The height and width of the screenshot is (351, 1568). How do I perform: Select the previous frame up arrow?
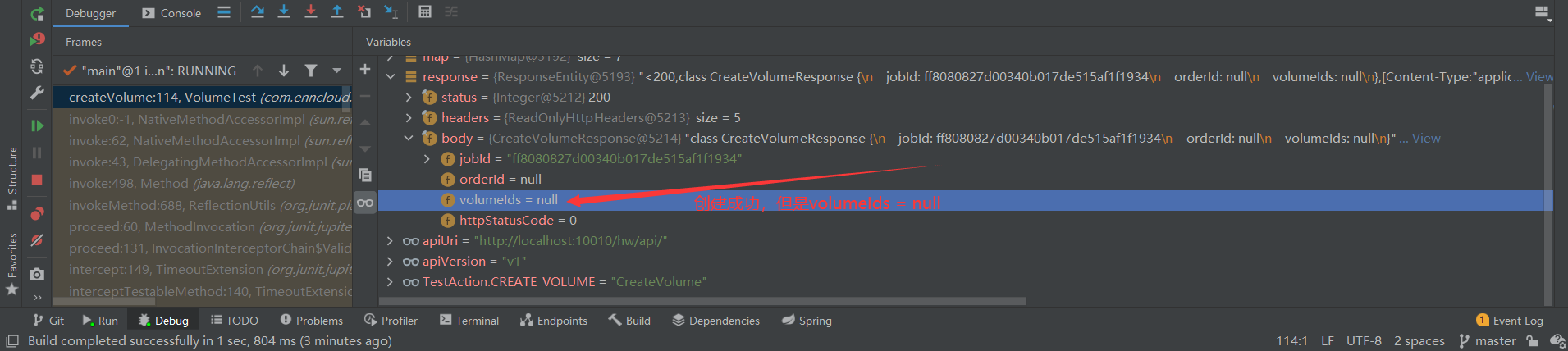[x=258, y=71]
